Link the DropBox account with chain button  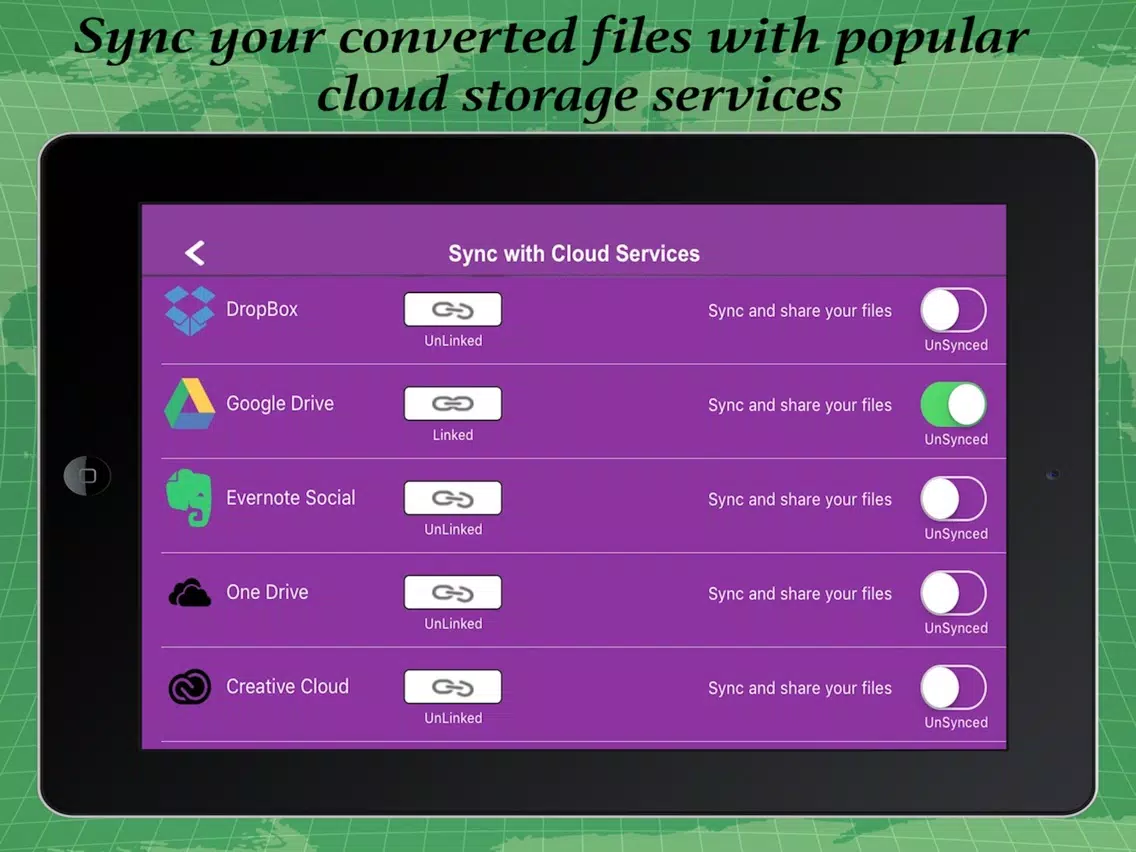453,310
